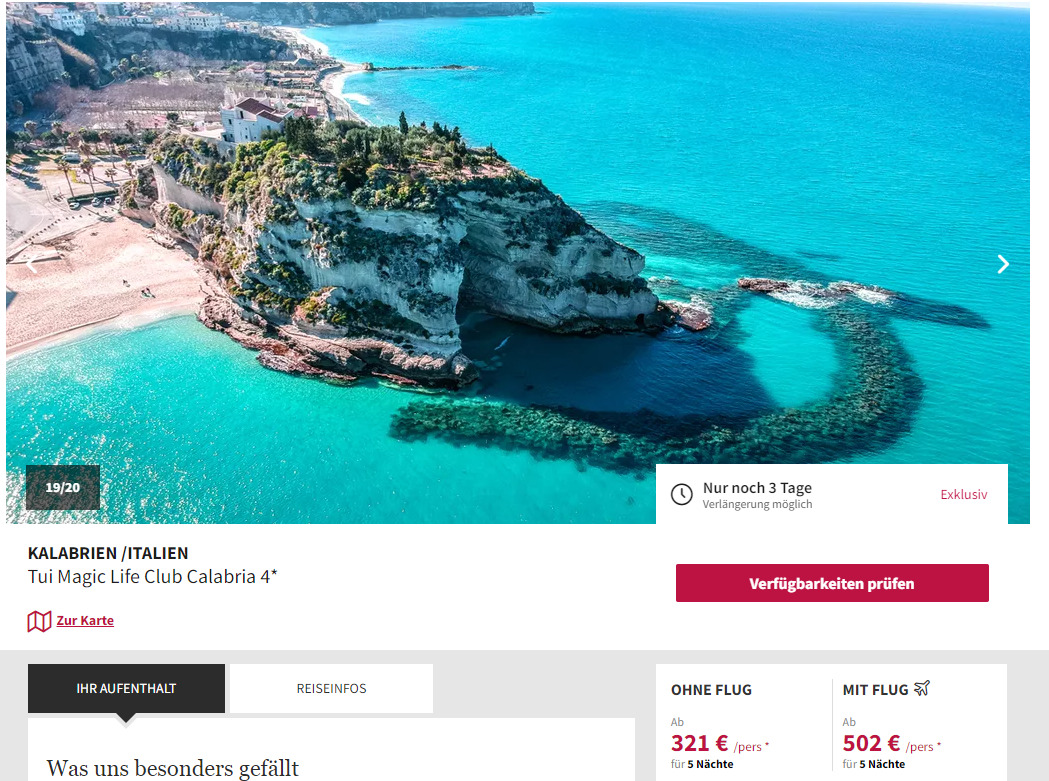Open the Zur Karte link

pyautogui.click(x=85, y=620)
